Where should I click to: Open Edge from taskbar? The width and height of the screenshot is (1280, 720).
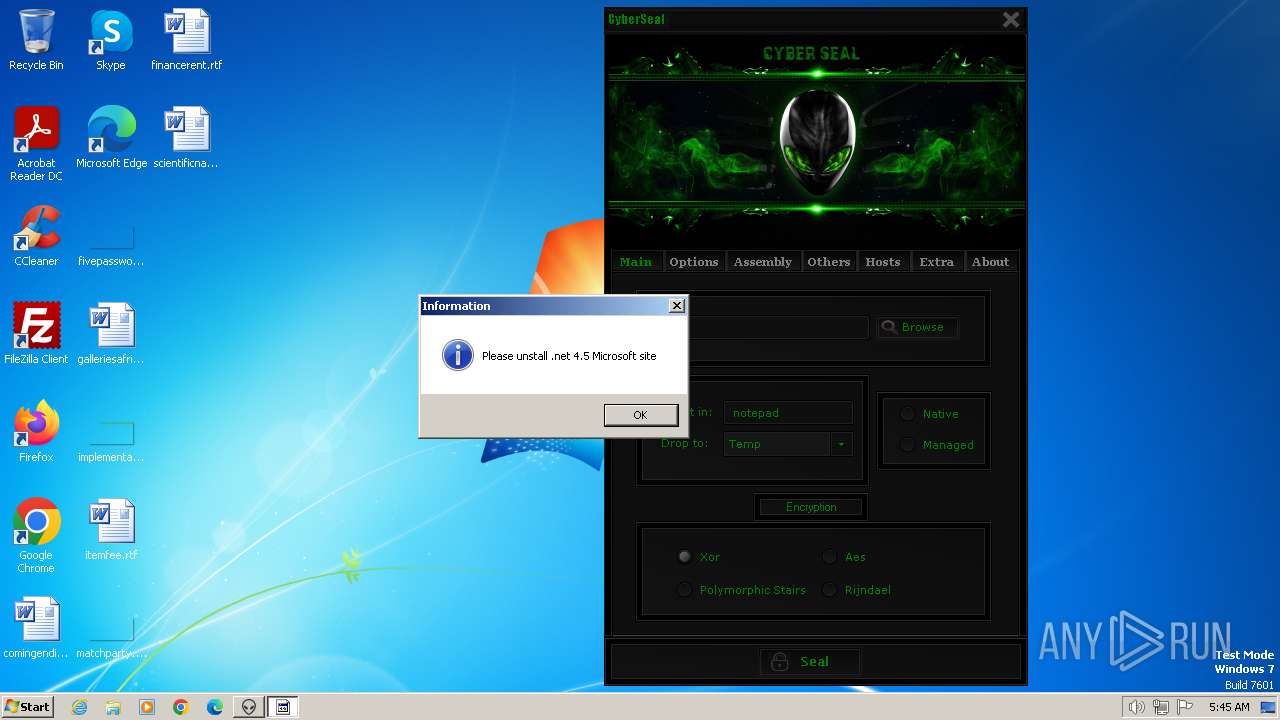coord(215,707)
